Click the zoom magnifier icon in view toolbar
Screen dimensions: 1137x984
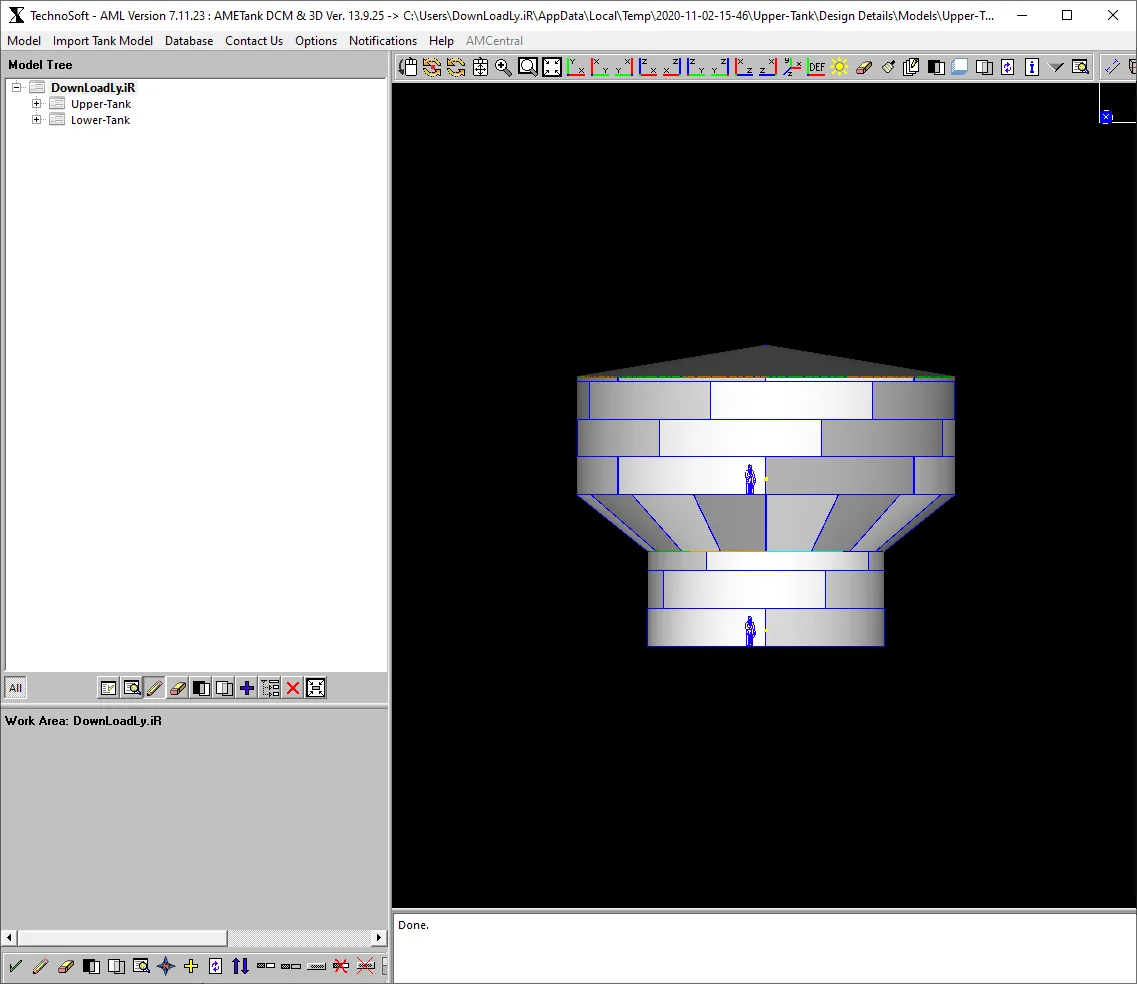[503, 67]
